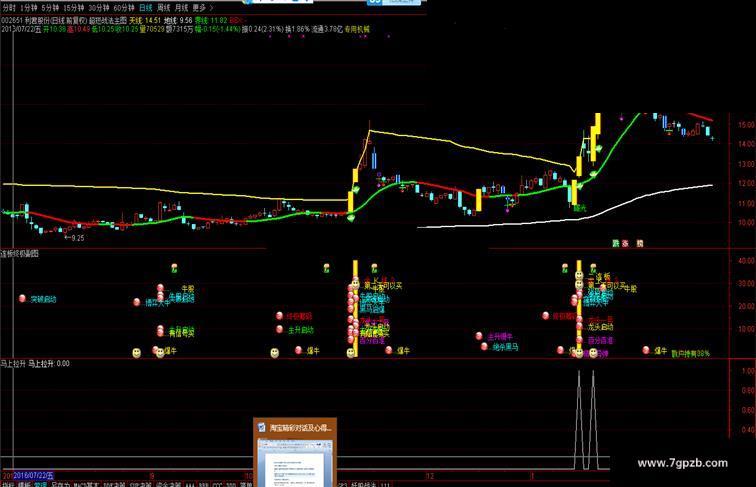This screenshot has height=487, width=756.
Task: Click the green 启 marker under candle
Action: [580, 208]
